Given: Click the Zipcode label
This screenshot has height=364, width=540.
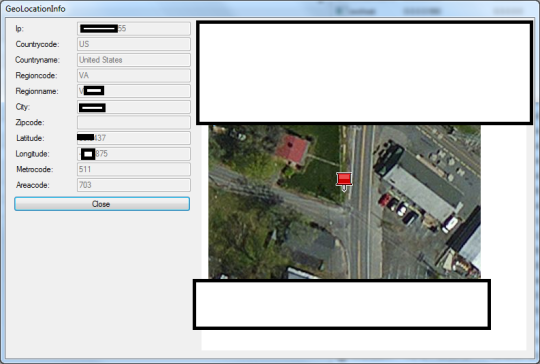Looking at the screenshot, I should 30,123.
